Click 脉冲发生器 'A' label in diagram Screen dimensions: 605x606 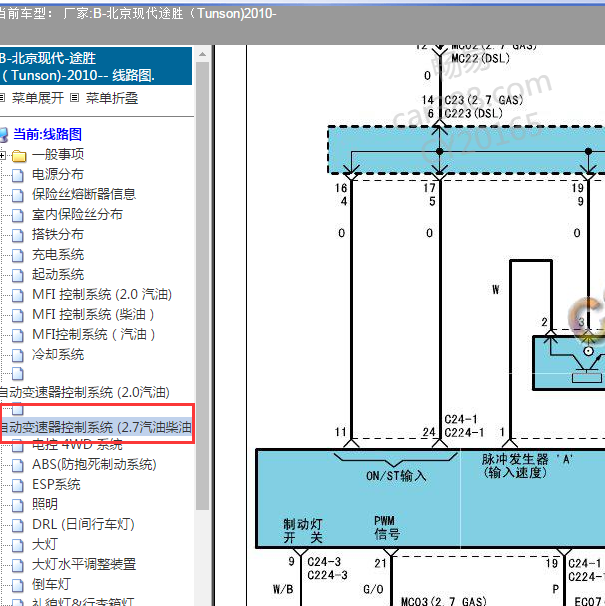tap(527, 466)
